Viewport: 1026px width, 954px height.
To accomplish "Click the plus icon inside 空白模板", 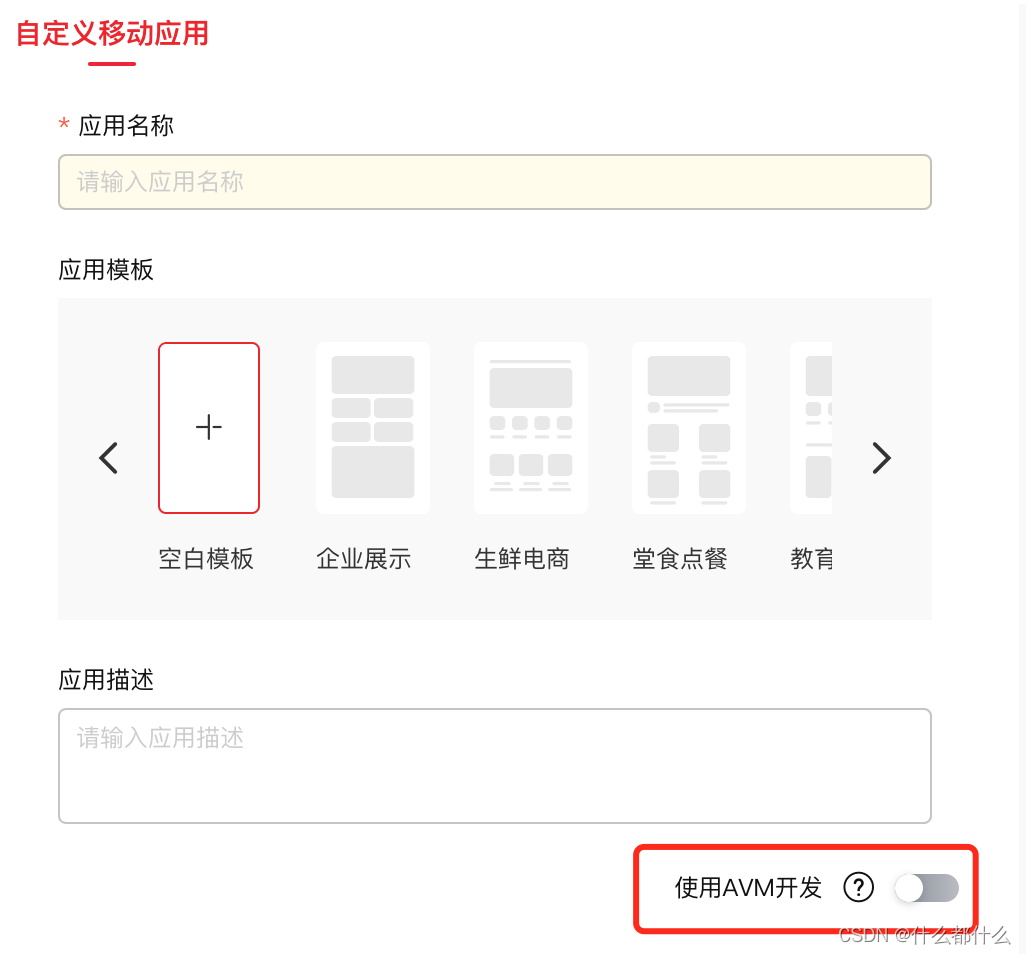I will [x=209, y=427].
